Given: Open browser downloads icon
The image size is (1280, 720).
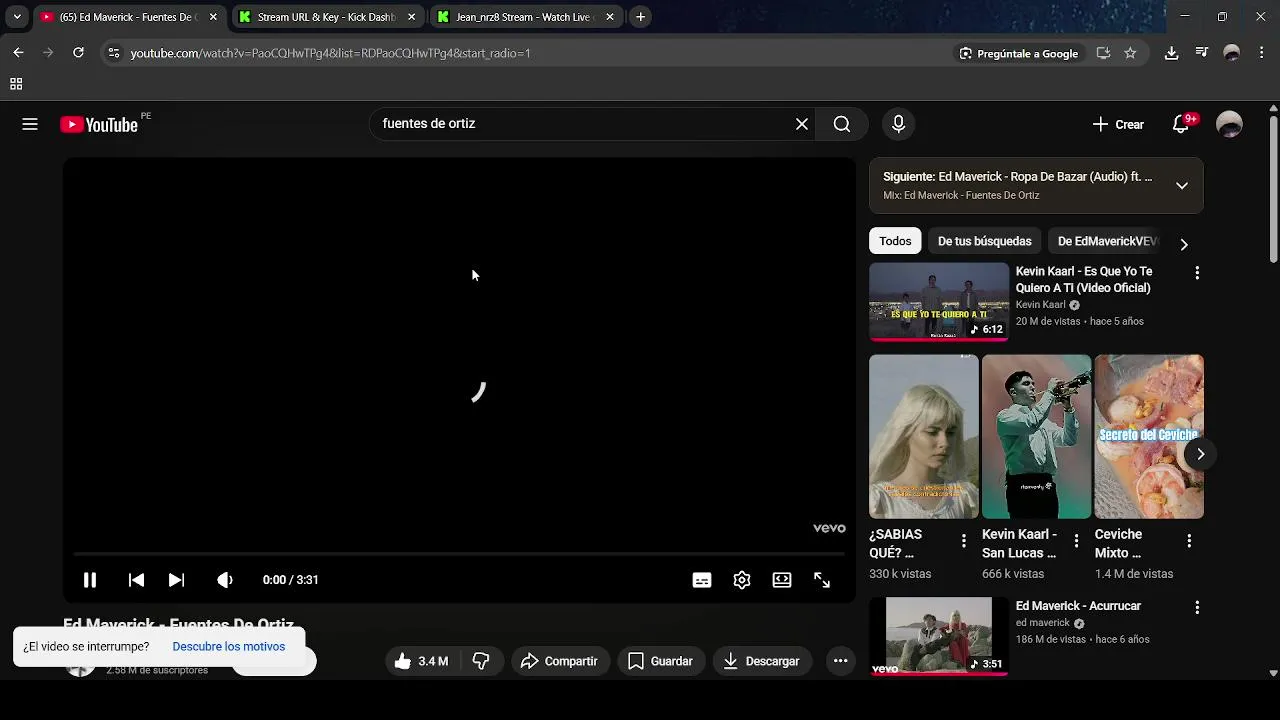Looking at the screenshot, I should click(1171, 53).
